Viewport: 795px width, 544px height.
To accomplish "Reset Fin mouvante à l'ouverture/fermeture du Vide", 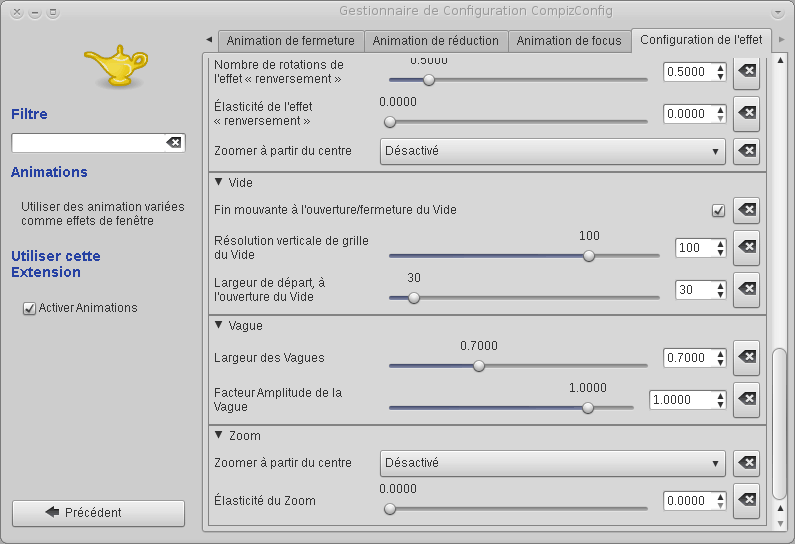I will (746, 210).
